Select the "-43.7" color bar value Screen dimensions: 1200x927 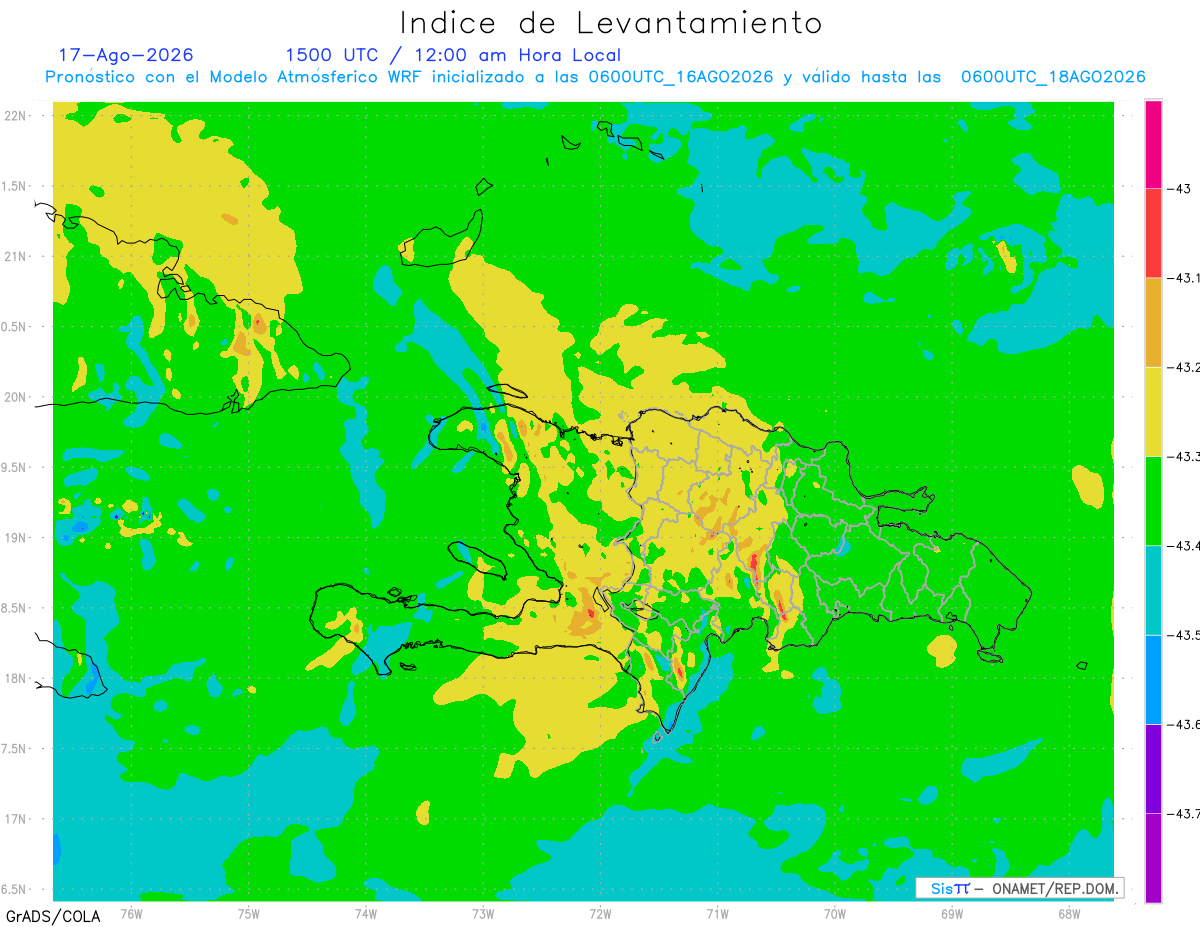1183,813
